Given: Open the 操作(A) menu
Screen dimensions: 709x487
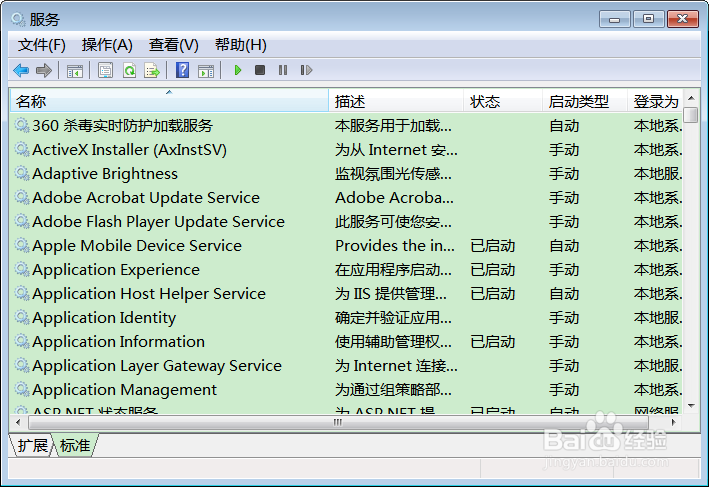Looking at the screenshot, I should (x=107, y=45).
